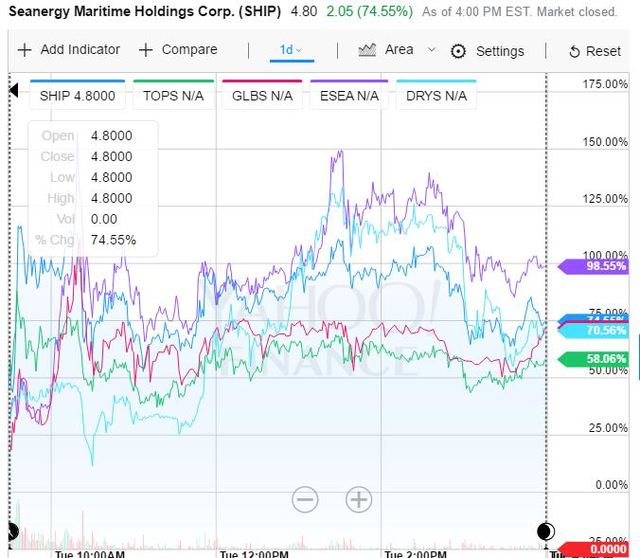Click the left range slider handle
Viewport: 640px width, 558px height.
pyautogui.click(x=13, y=530)
